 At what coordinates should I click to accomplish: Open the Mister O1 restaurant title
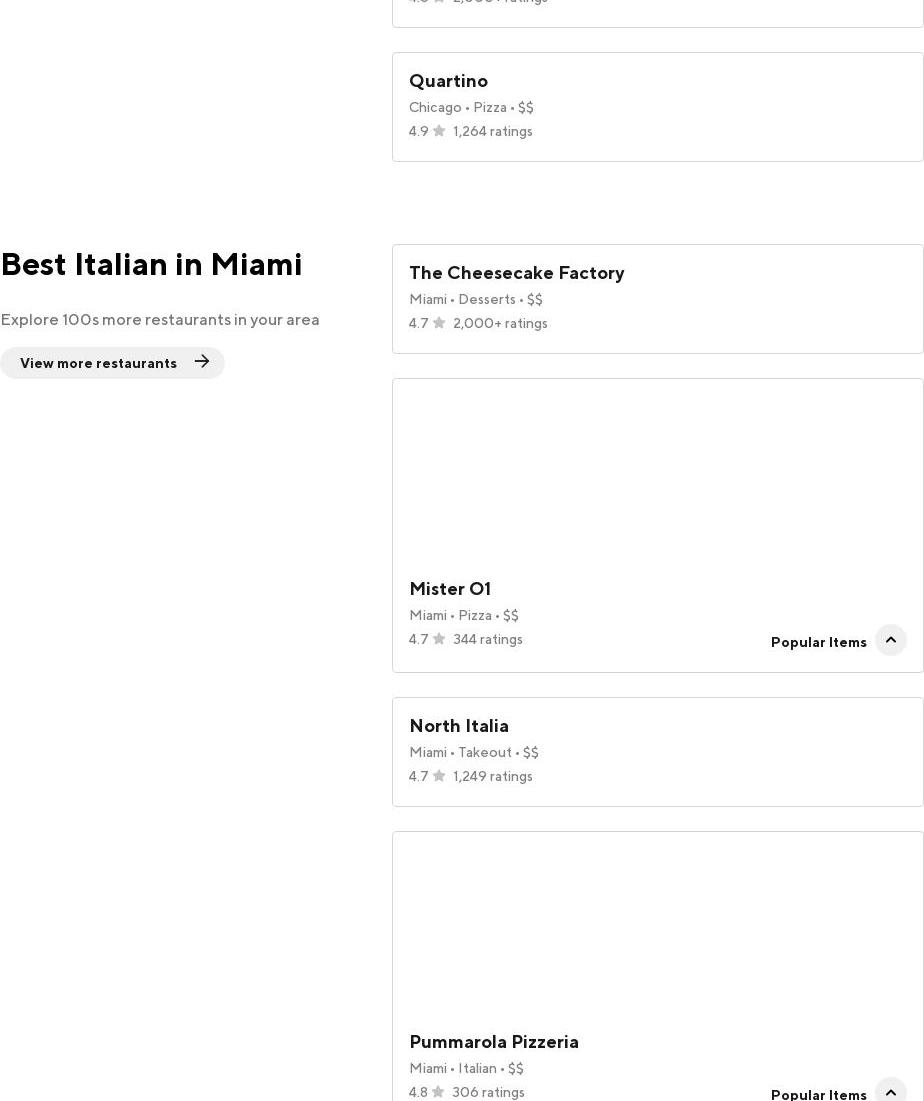click(450, 589)
